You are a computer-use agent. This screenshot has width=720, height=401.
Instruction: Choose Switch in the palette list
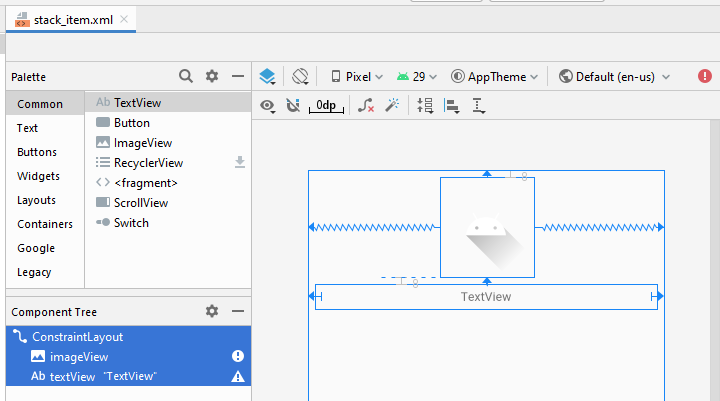tap(168, 223)
